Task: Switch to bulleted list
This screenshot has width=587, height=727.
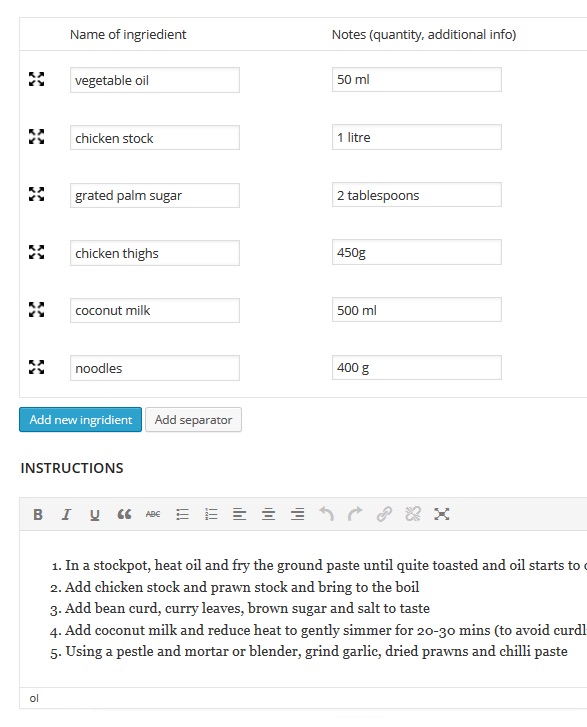Action: 182,514
